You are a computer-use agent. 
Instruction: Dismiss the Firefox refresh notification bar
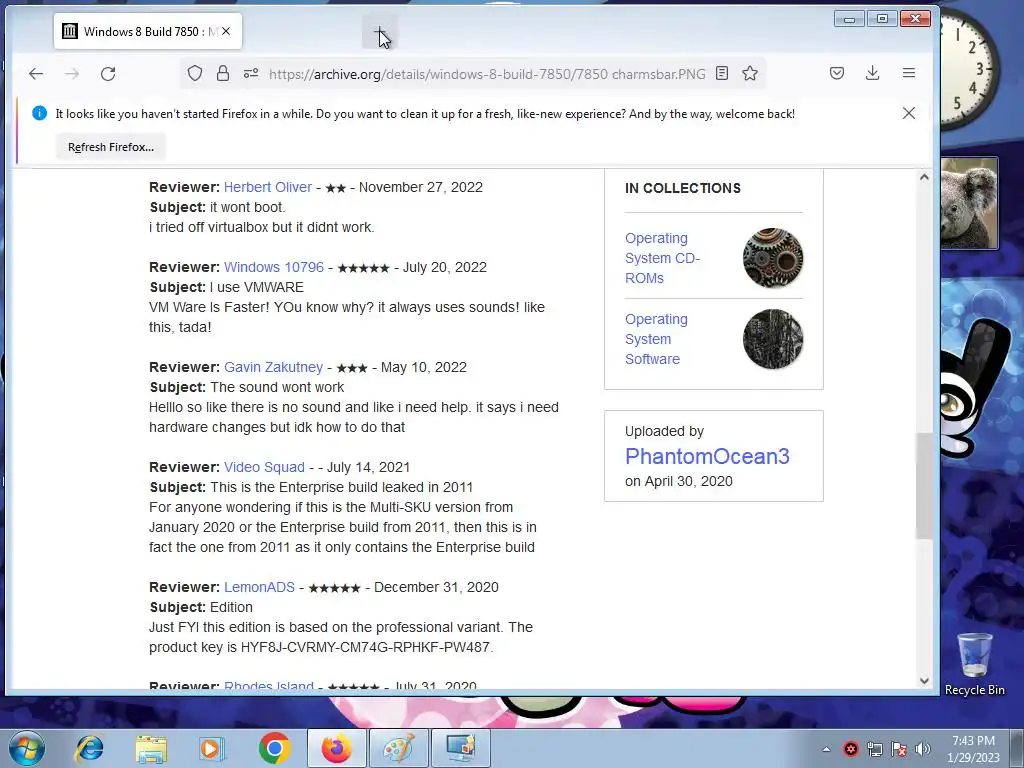pyautogui.click(x=908, y=113)
